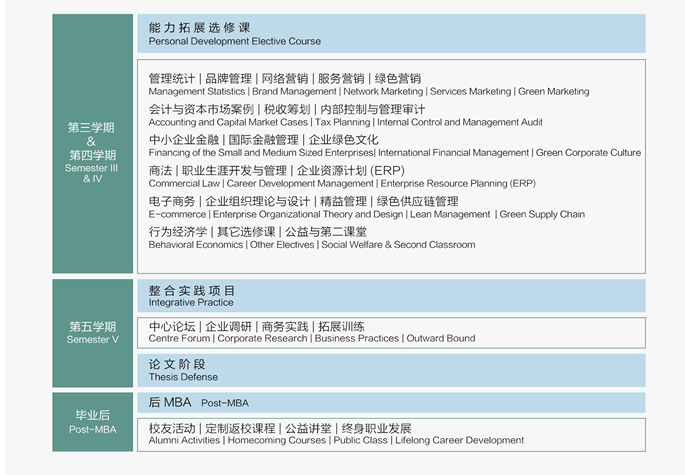Viewport: 685px width, 475px height.
Task: Click 服务营销 course name
Action: click(x=341, y=79)
